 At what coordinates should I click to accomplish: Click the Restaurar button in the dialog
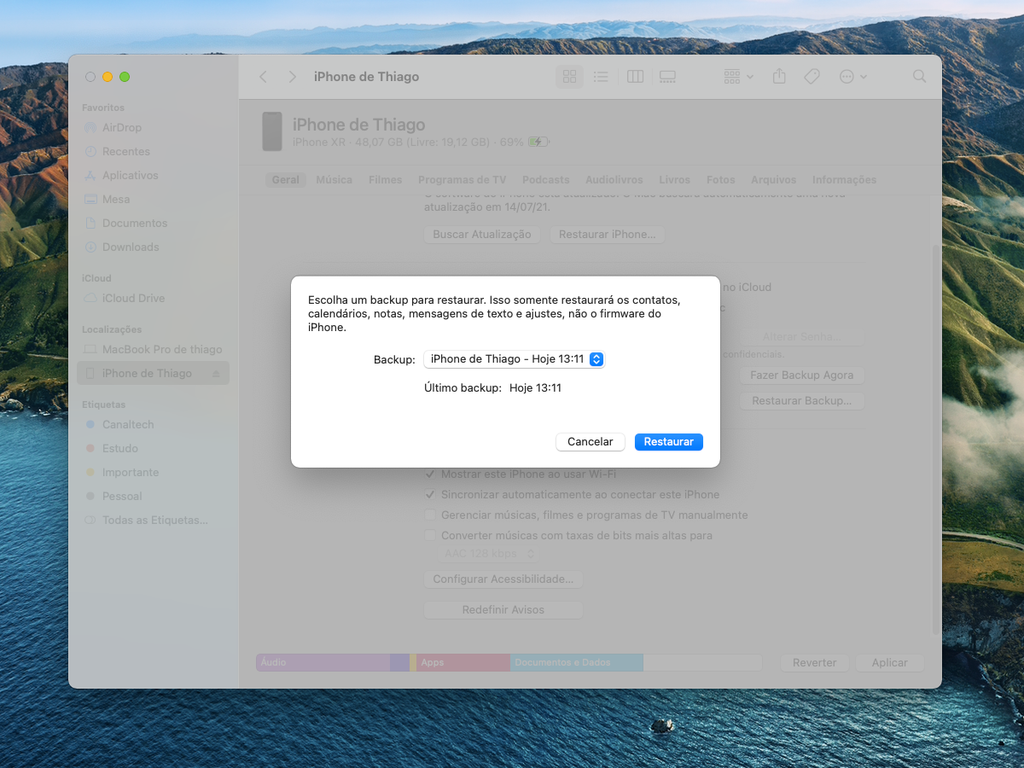click(x=668, y=441)
